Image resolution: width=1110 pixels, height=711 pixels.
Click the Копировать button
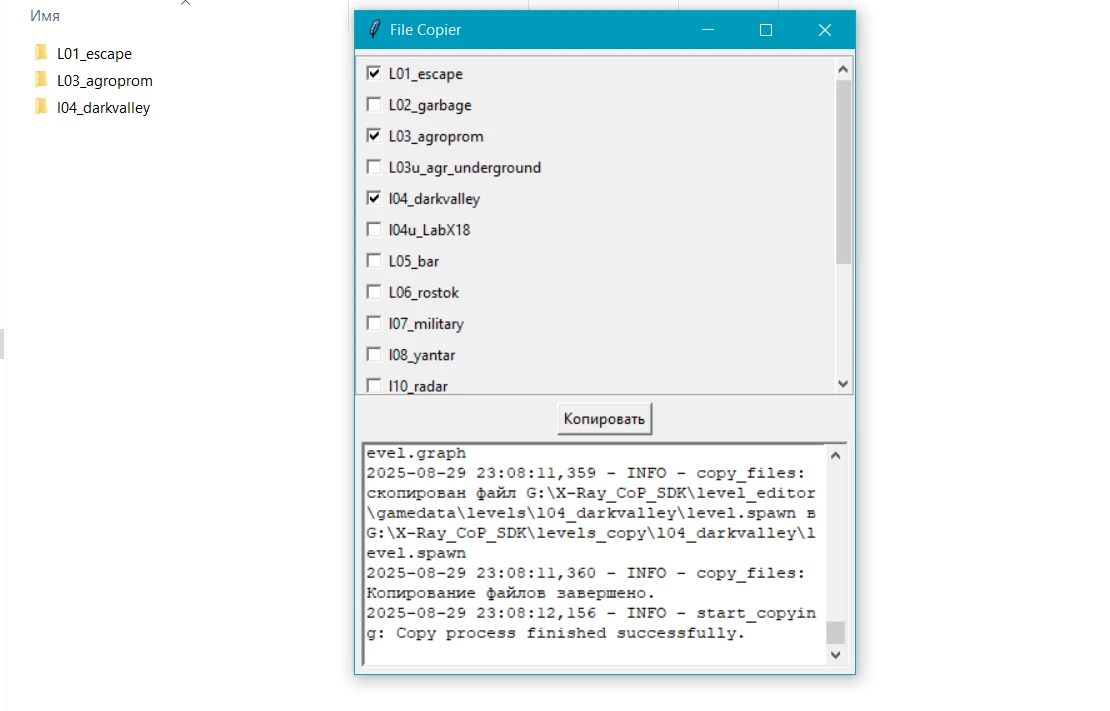point(604,419)
